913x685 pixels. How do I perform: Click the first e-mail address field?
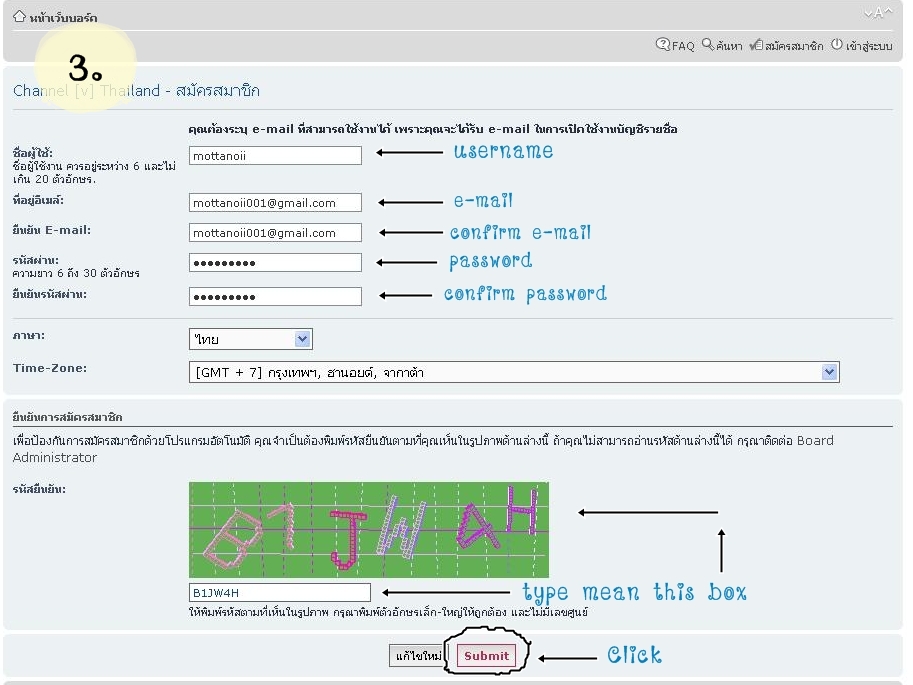tap(275, 203)
